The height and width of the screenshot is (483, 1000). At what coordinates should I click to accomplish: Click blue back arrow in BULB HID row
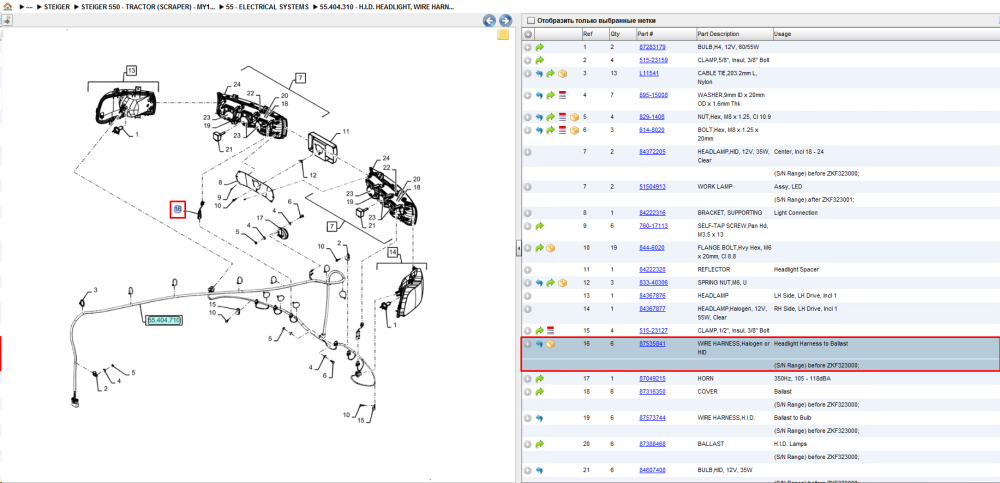(x=540, y=470)
